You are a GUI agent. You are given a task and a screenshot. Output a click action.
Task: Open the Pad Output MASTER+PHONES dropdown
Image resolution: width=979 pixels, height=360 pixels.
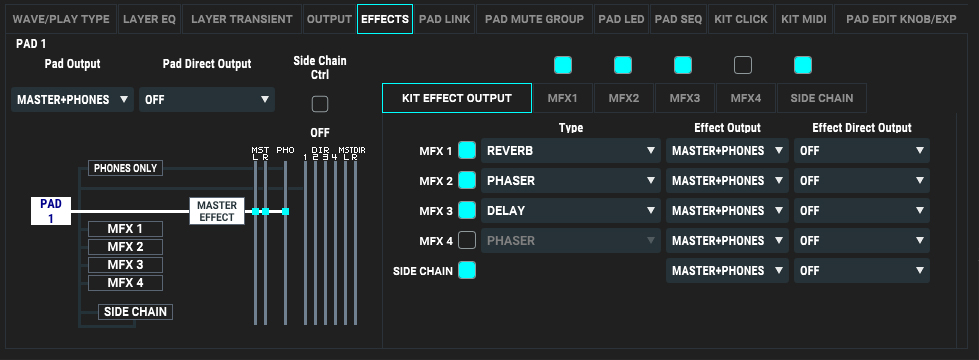click(72, 100)
